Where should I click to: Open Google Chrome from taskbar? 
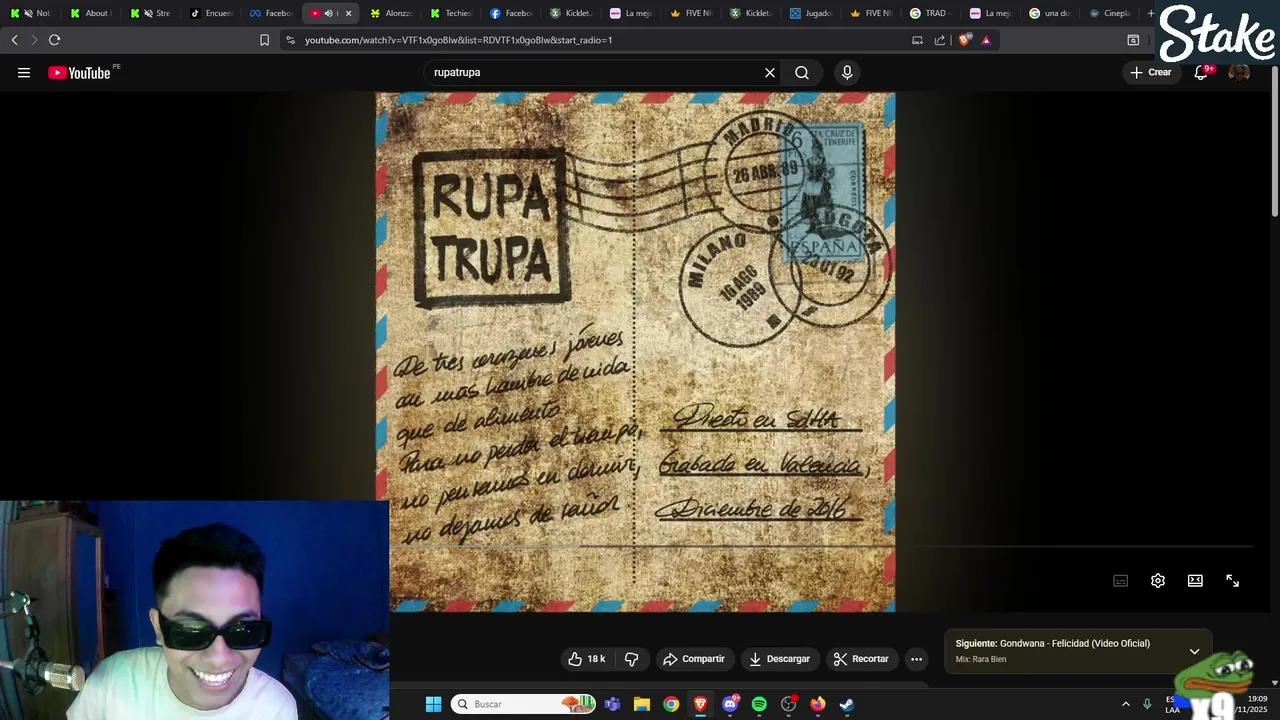(671, 704)
